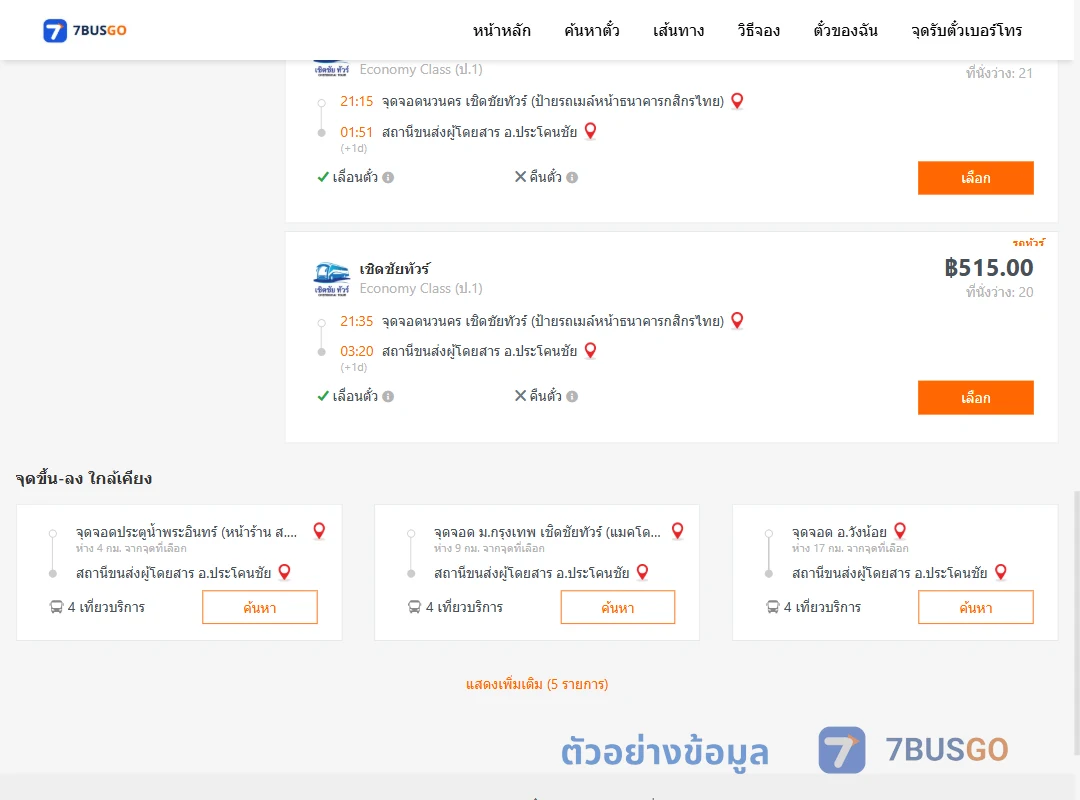Viewport: 1080px width, 800px height.
Task: Click bus icon in the ม.กรุงเทพ card
Action: pos(414,607)
